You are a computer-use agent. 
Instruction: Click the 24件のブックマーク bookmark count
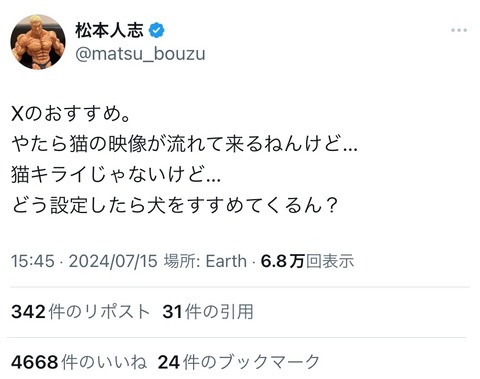tap(239, 362)
